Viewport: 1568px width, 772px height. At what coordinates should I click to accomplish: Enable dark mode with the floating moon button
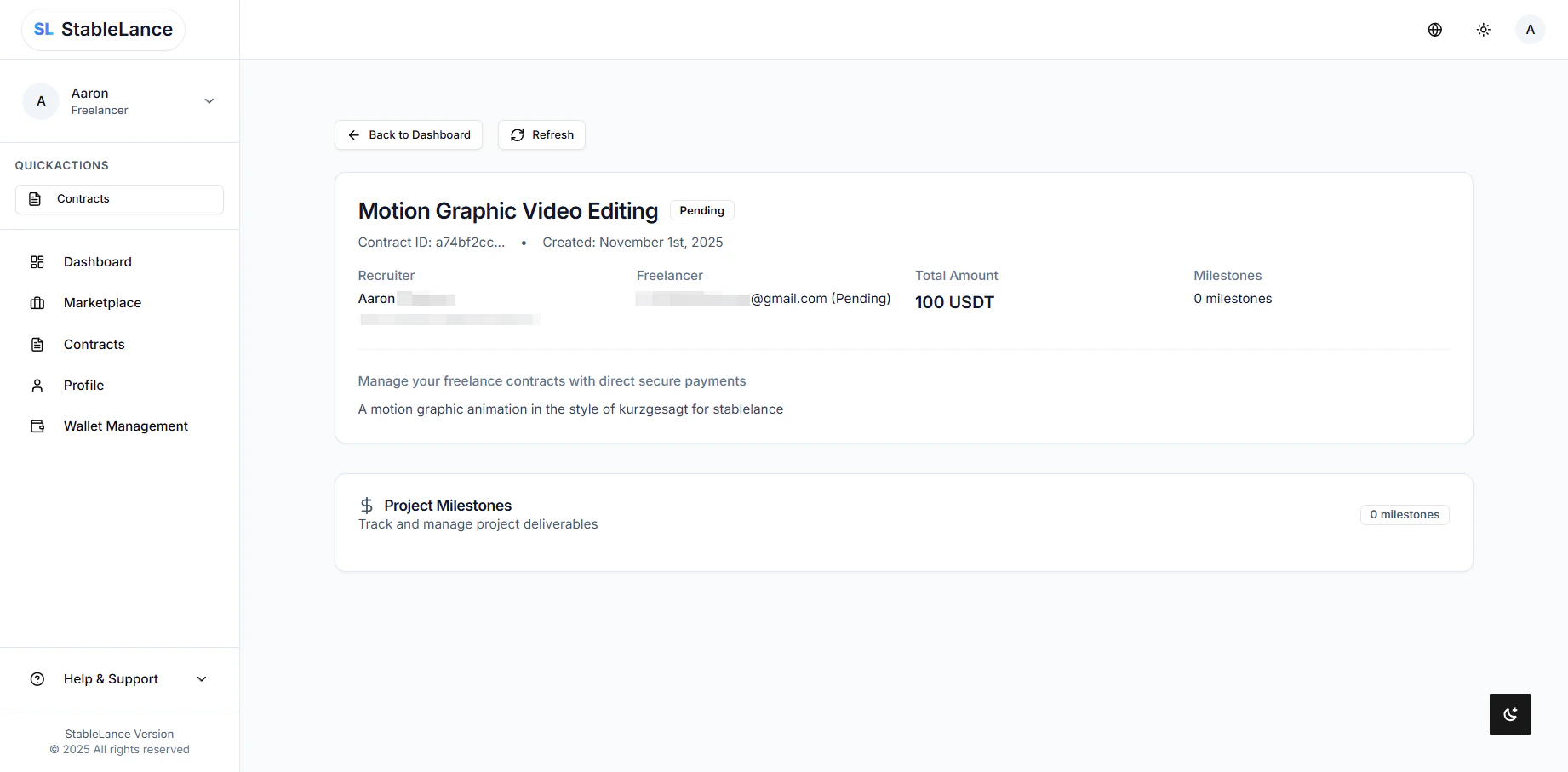pos(1509,714)
